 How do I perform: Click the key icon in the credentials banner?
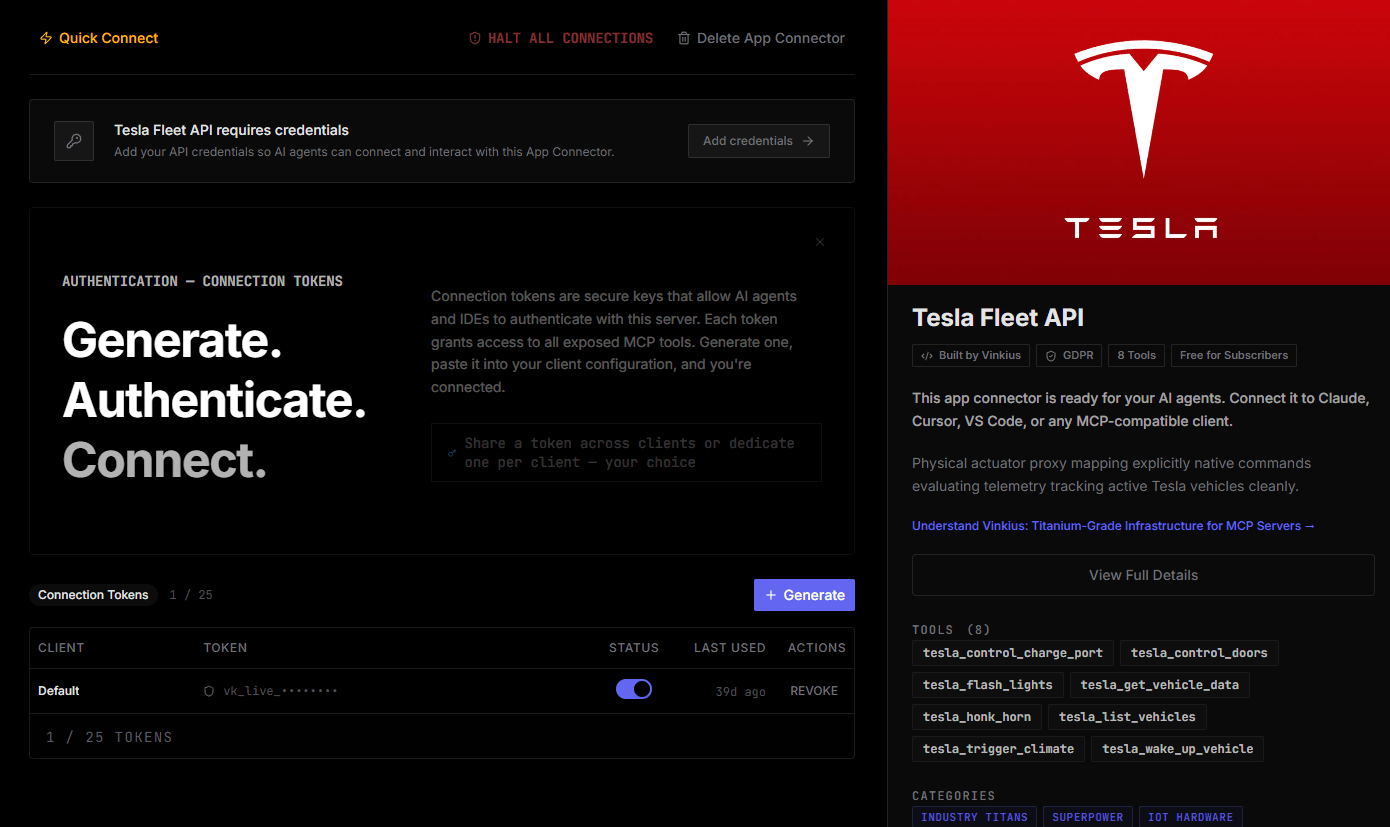click(x=74, y=141)
